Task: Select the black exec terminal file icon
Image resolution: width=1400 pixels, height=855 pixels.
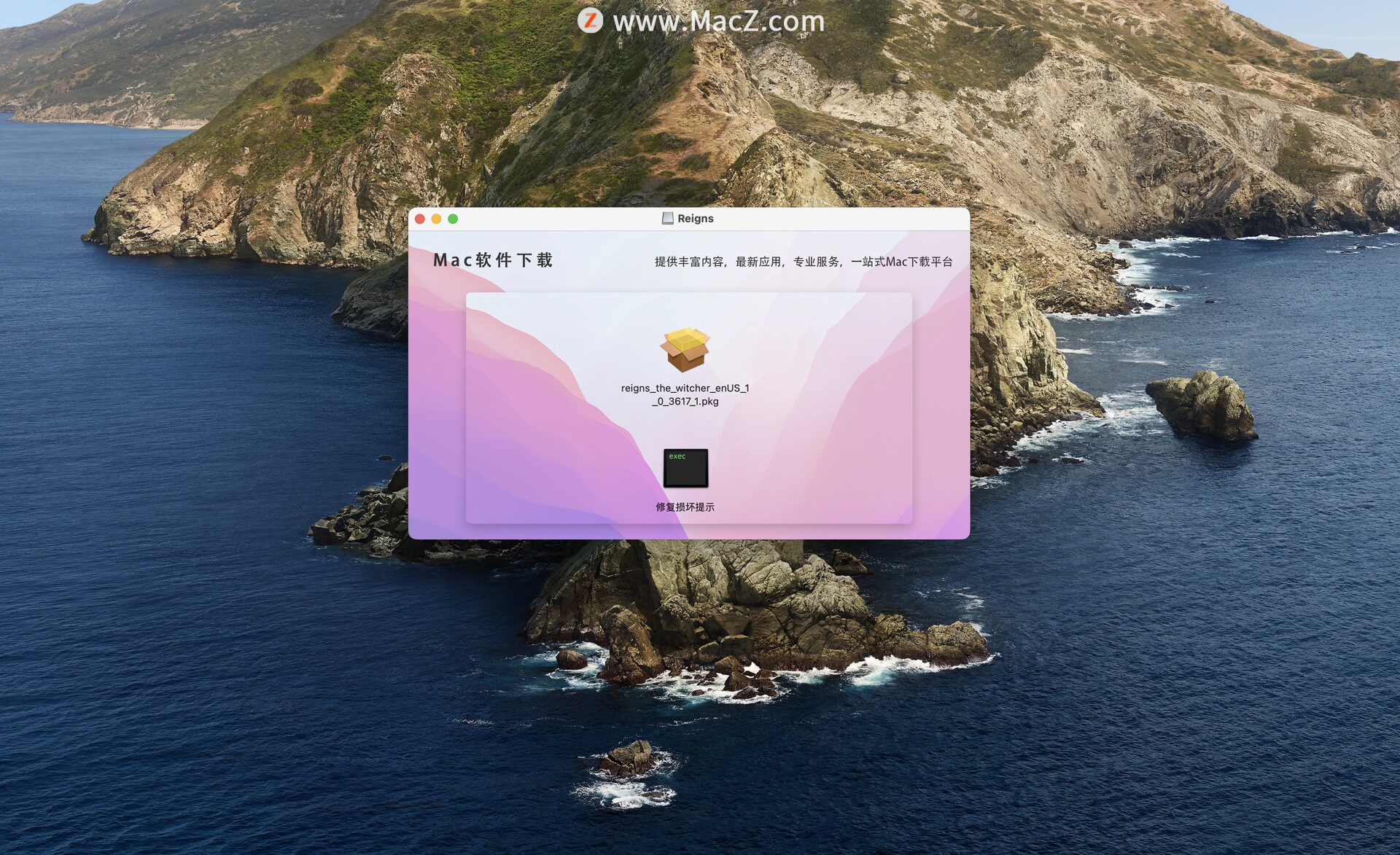Action: (685, 468)
